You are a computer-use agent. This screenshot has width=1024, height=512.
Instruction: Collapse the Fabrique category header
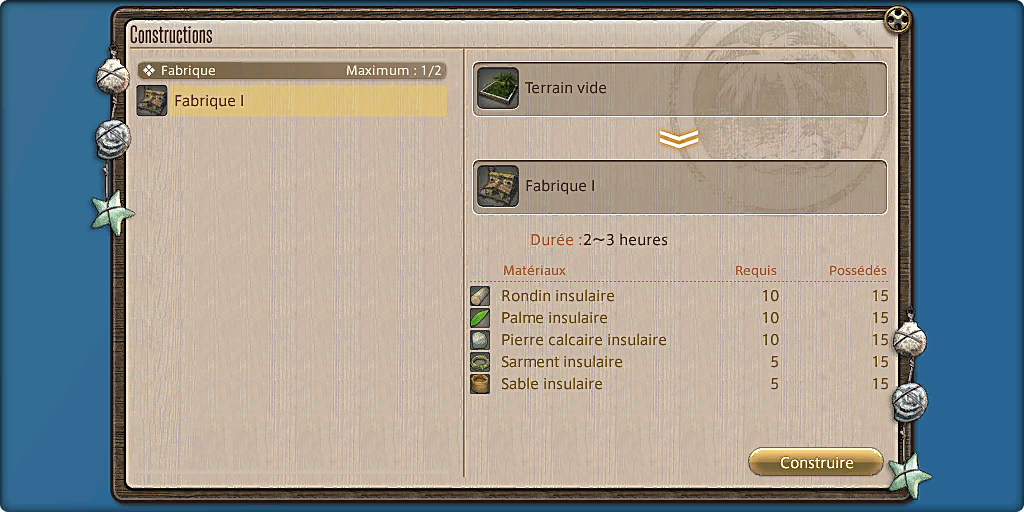292,71
